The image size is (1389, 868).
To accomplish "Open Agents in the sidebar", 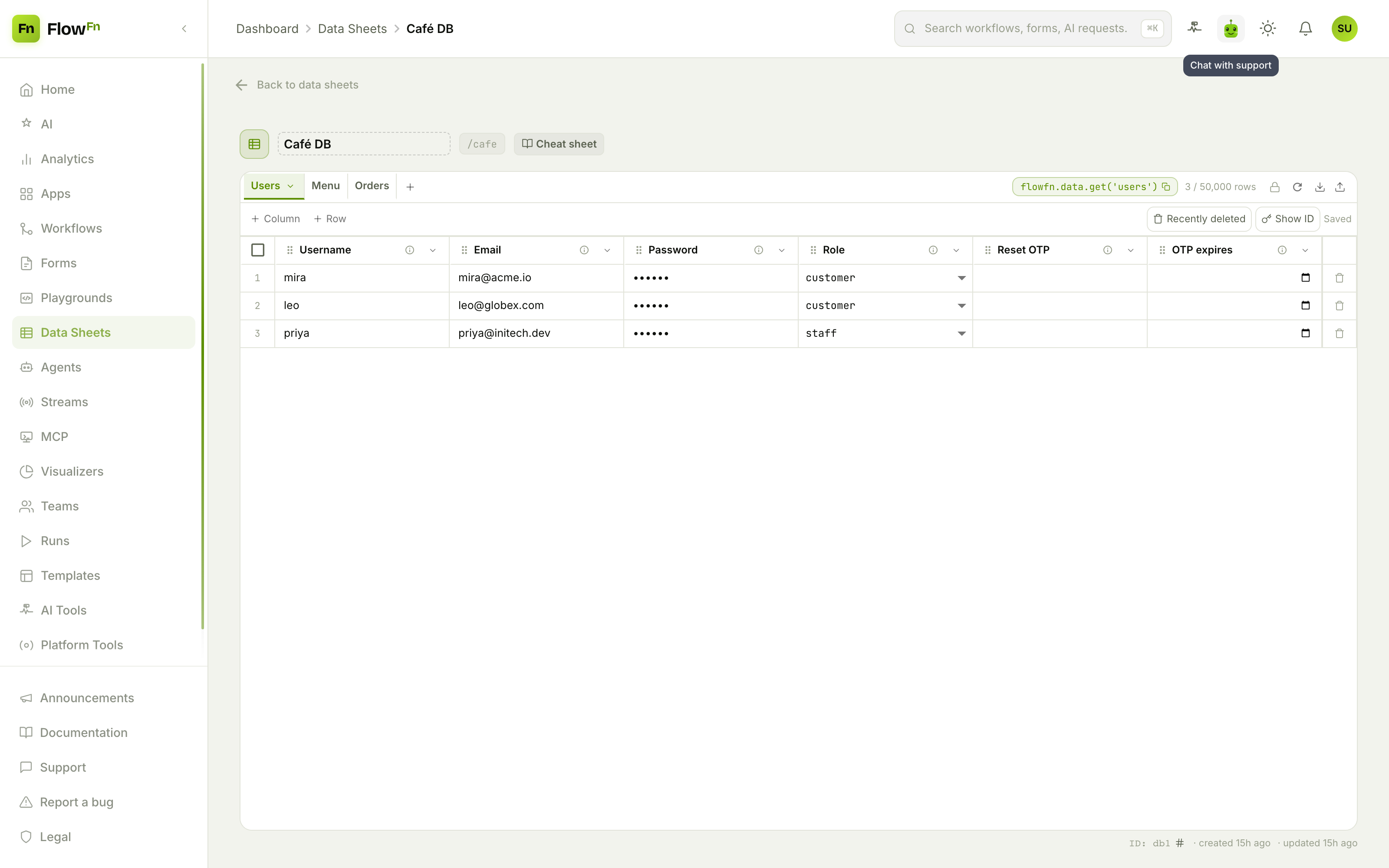I will (103, 368).
